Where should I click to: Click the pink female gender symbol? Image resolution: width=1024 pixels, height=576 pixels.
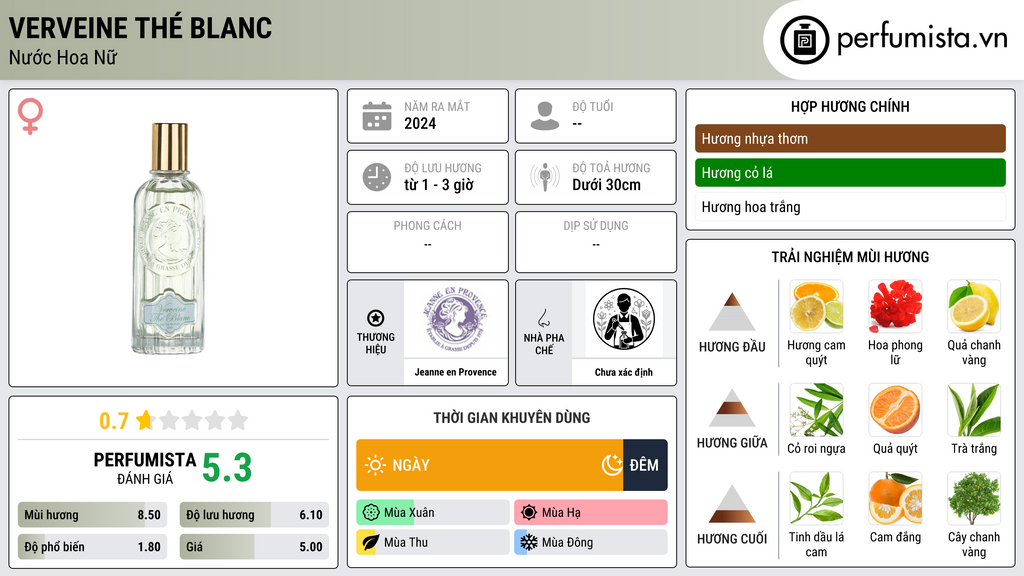[30, 116]
